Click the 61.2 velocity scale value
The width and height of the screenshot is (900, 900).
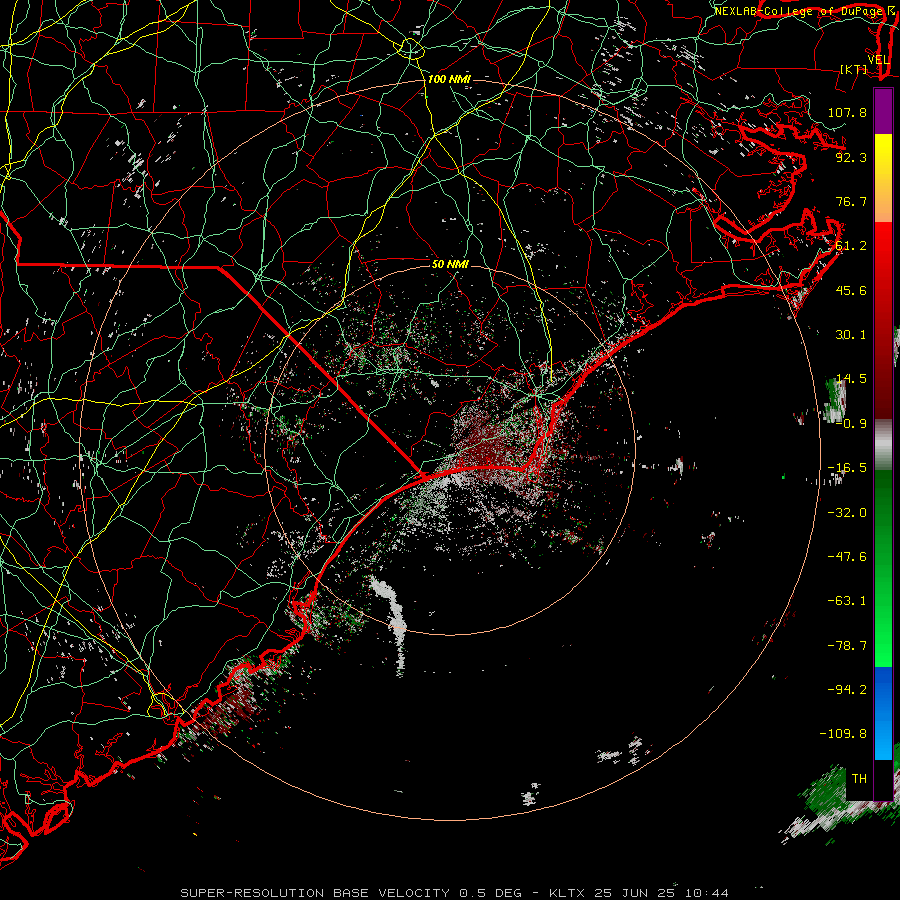pos(851,246)
